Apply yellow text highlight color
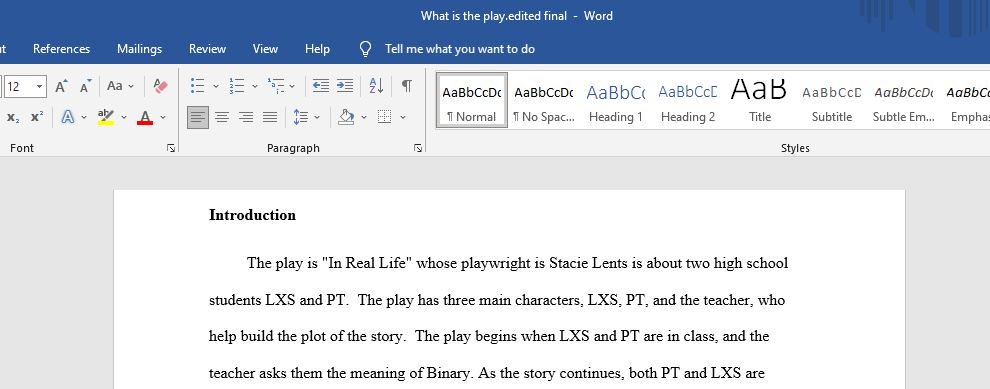The height and width of the screenshot is (389, 990). coord(106,117)
